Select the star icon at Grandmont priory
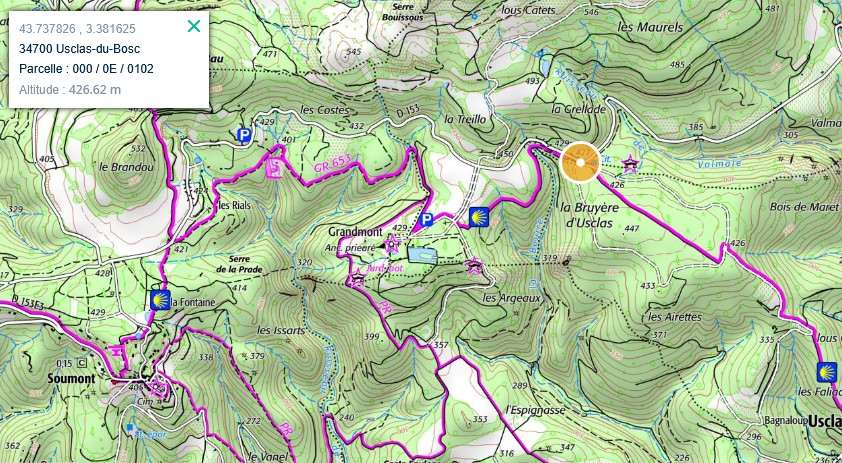 point(393,243)
